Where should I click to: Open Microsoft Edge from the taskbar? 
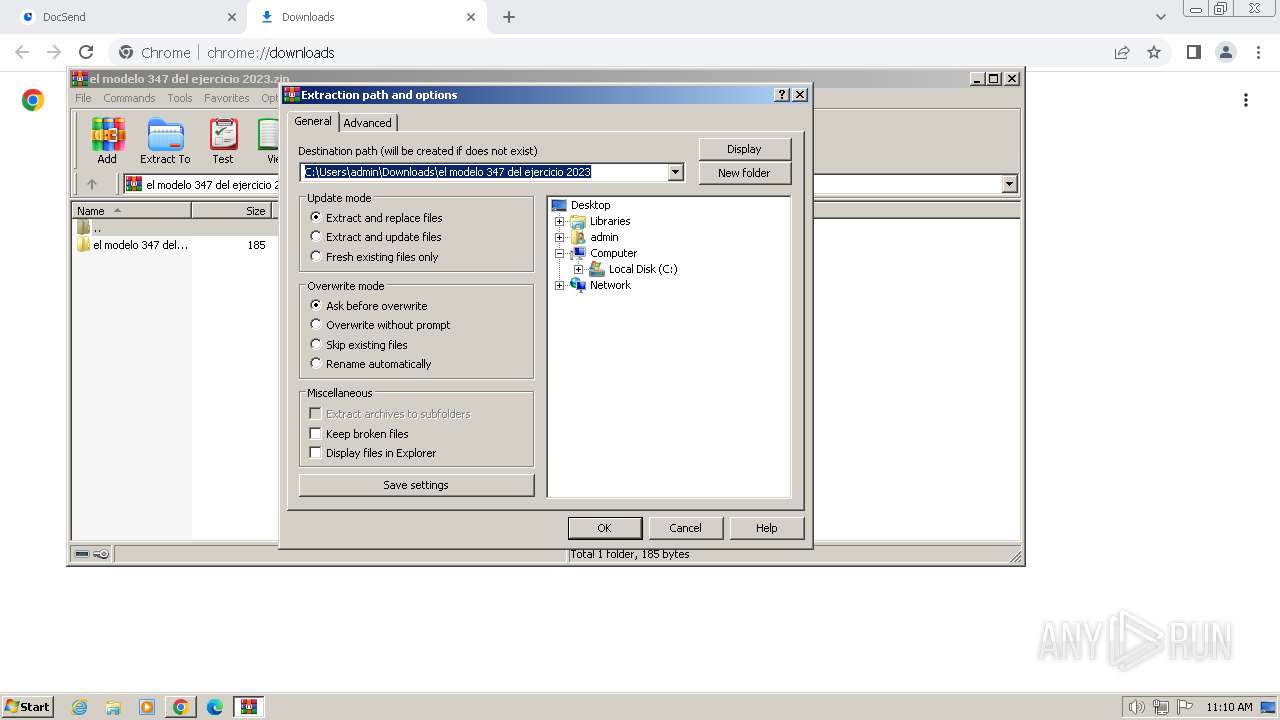click(x=215, y=707)
